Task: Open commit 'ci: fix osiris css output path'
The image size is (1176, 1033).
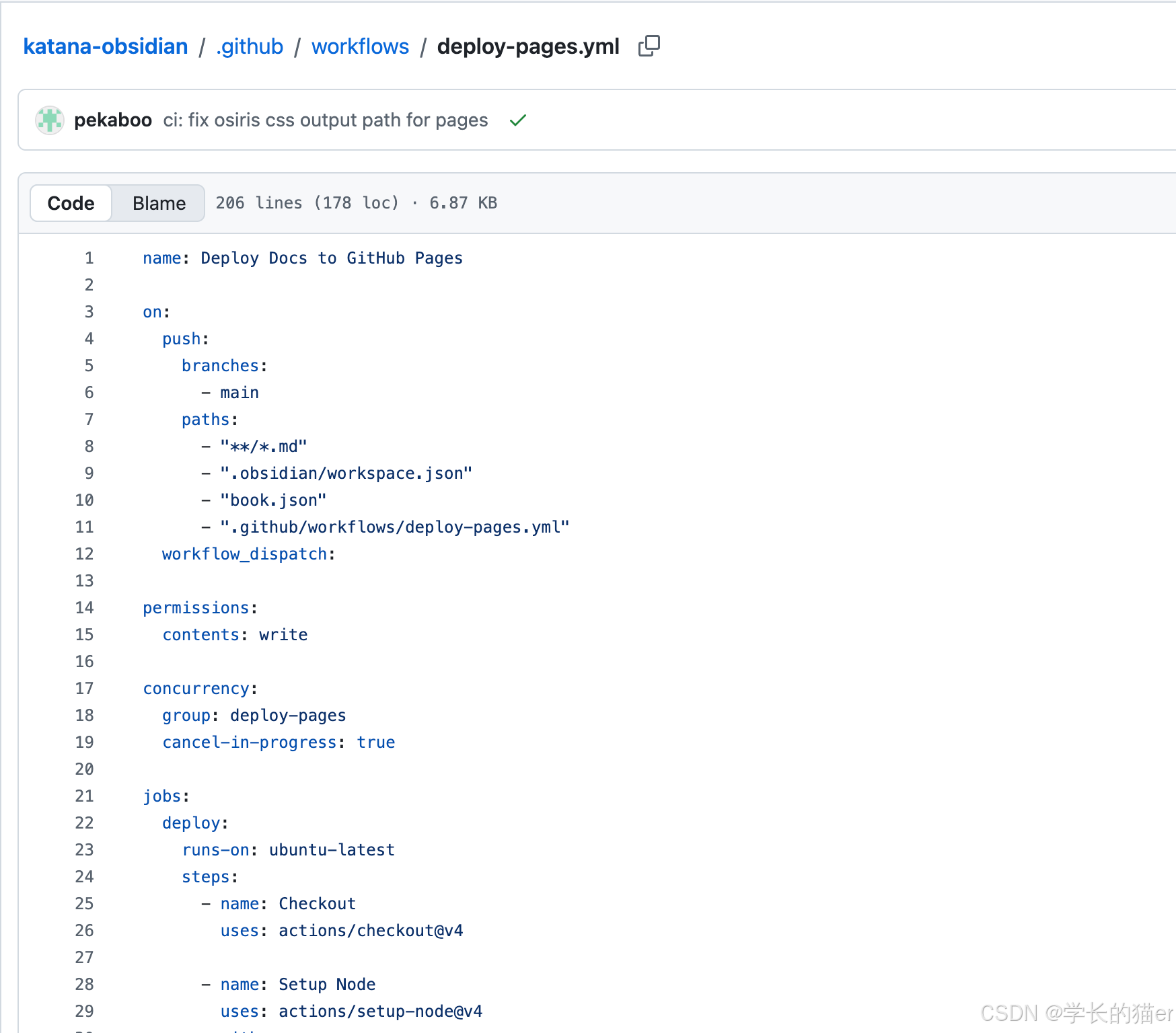Action: coord(326,120)
